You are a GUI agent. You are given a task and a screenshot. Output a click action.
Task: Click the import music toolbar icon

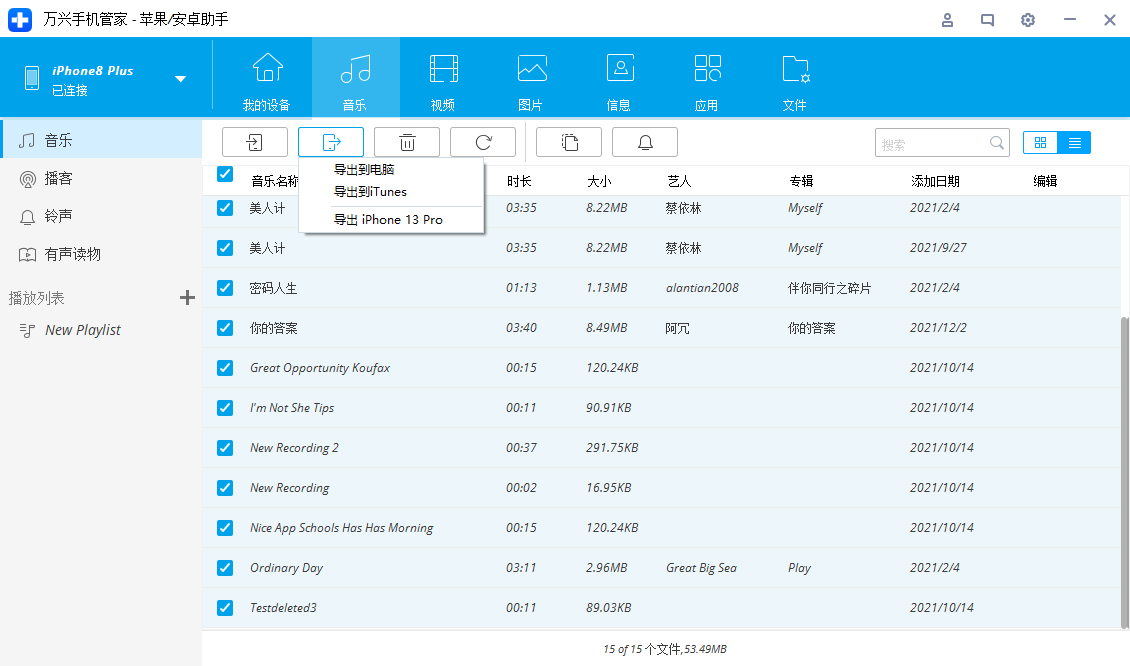point(254,142)
